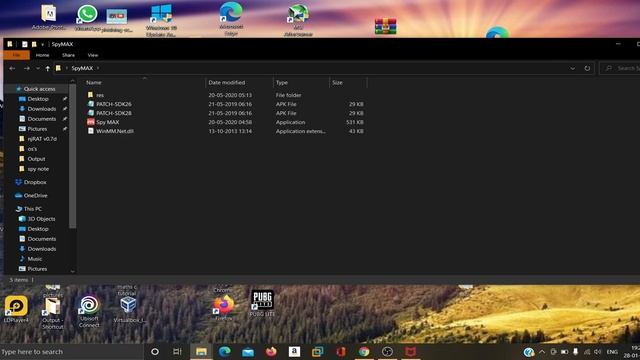Switch to the Home ribbon tab

(42, 55)
